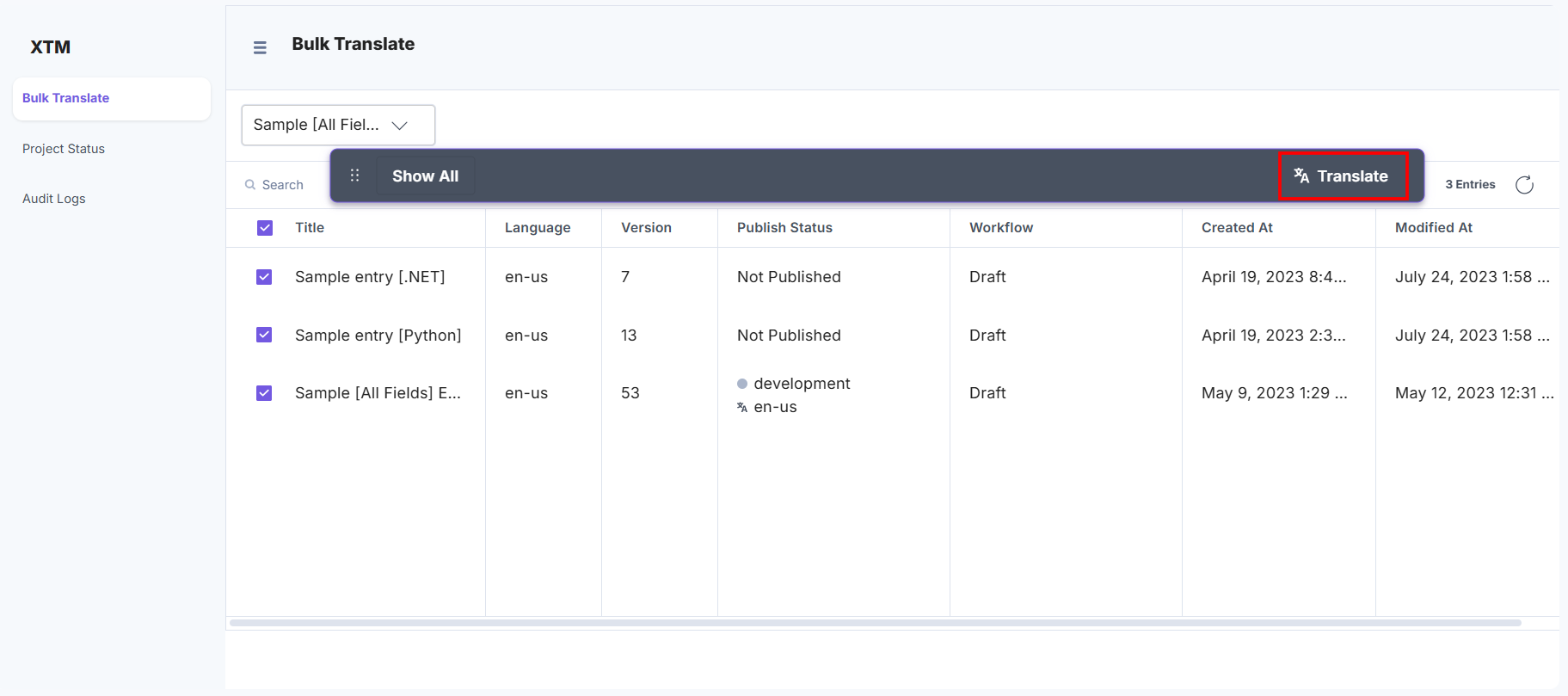Click the 3 Entries count label

pyautogui.click(x=1470, y=185)
